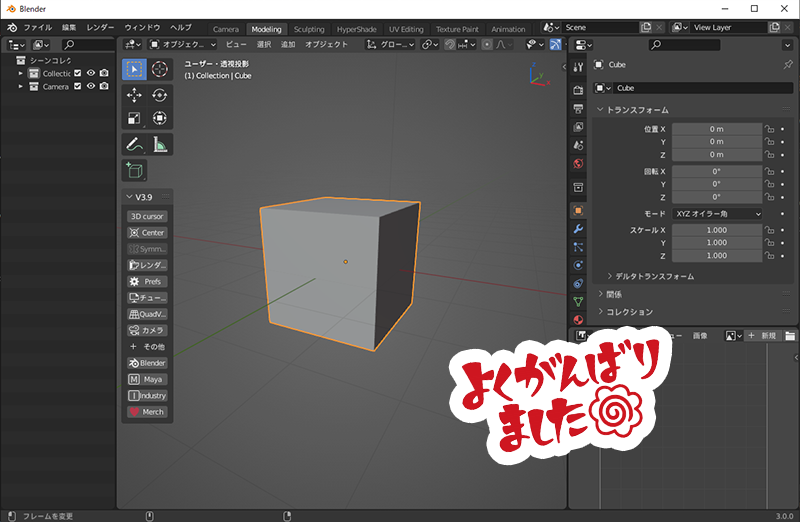Switch to the Sculpting workspace tab
800x522 pixels.
pyautogui.click(x=309, y=29)
